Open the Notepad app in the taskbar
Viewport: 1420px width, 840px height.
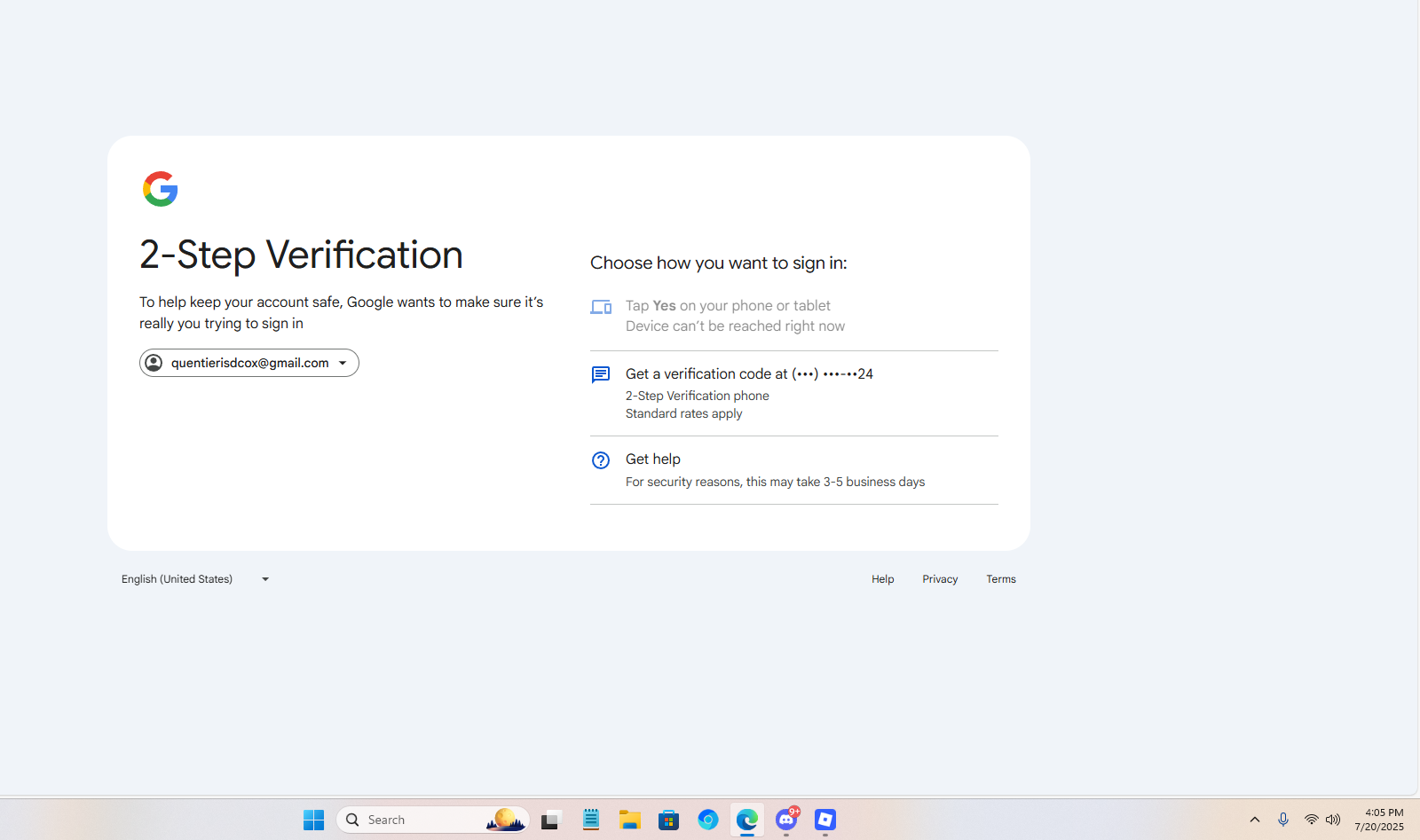(x=591, y=820)
